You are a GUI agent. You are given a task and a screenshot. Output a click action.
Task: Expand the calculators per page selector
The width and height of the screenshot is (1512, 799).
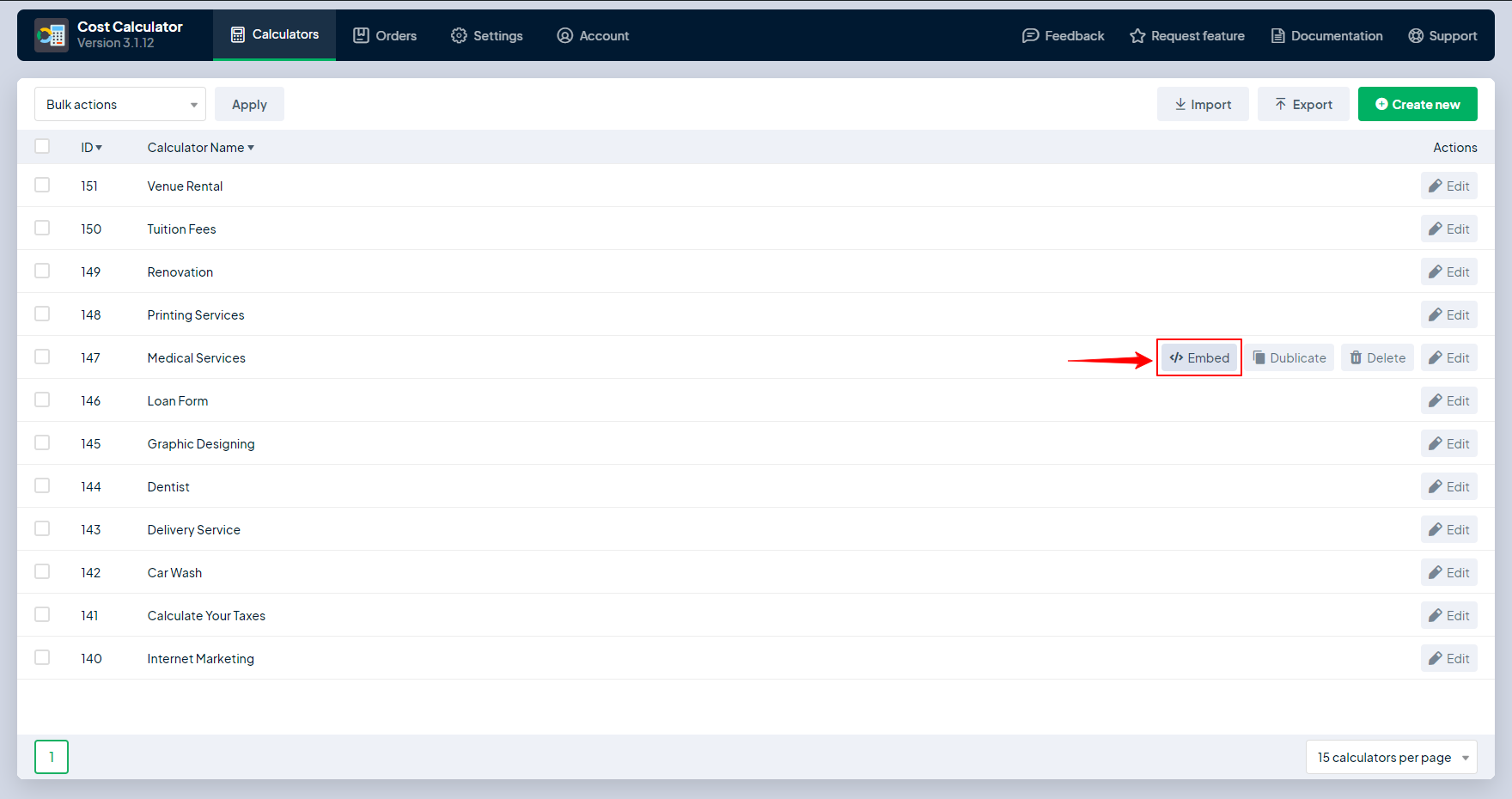click(x=1391, y=757)
